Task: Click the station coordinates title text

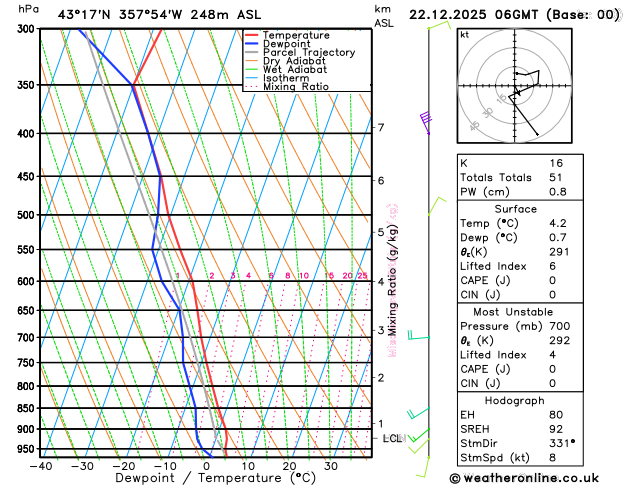Action: [159, 15]
